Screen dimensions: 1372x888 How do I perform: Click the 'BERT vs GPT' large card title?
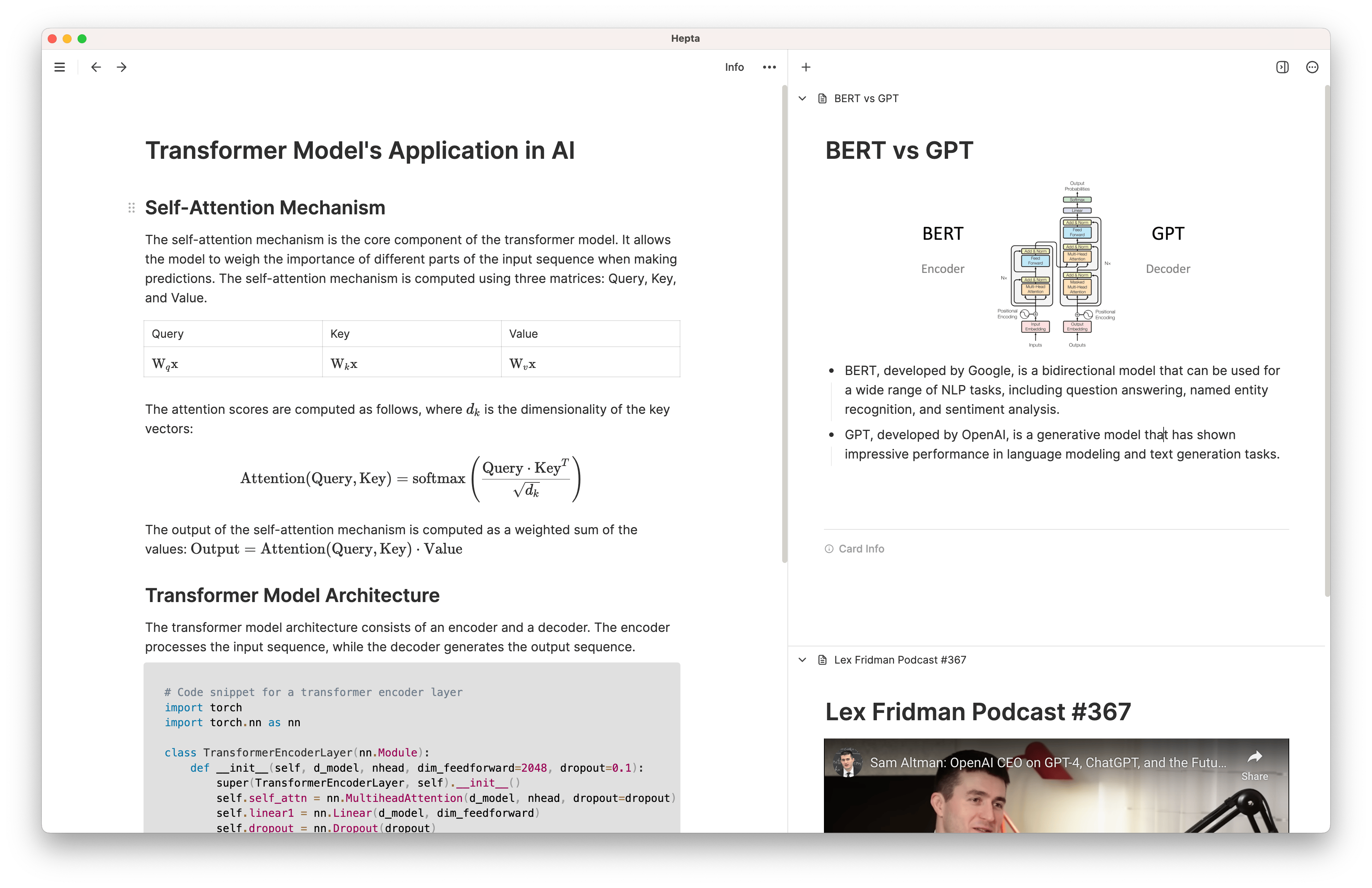(899, 150)
